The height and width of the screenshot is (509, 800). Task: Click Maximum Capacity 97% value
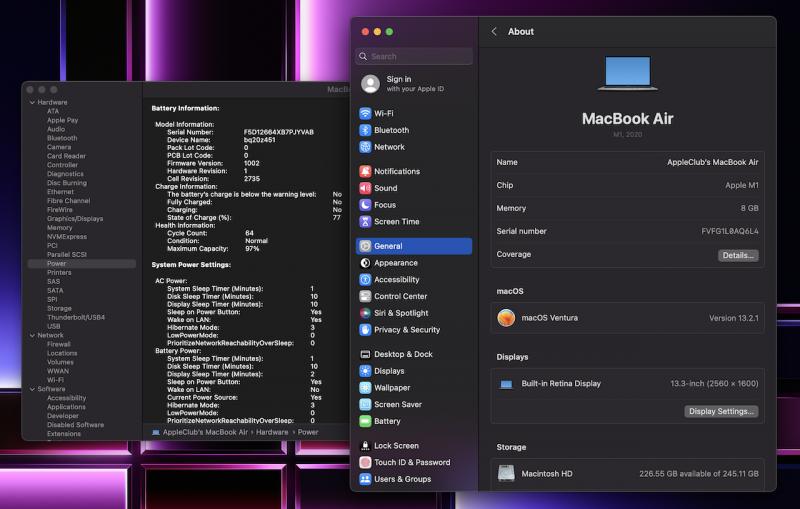point(252,249)
